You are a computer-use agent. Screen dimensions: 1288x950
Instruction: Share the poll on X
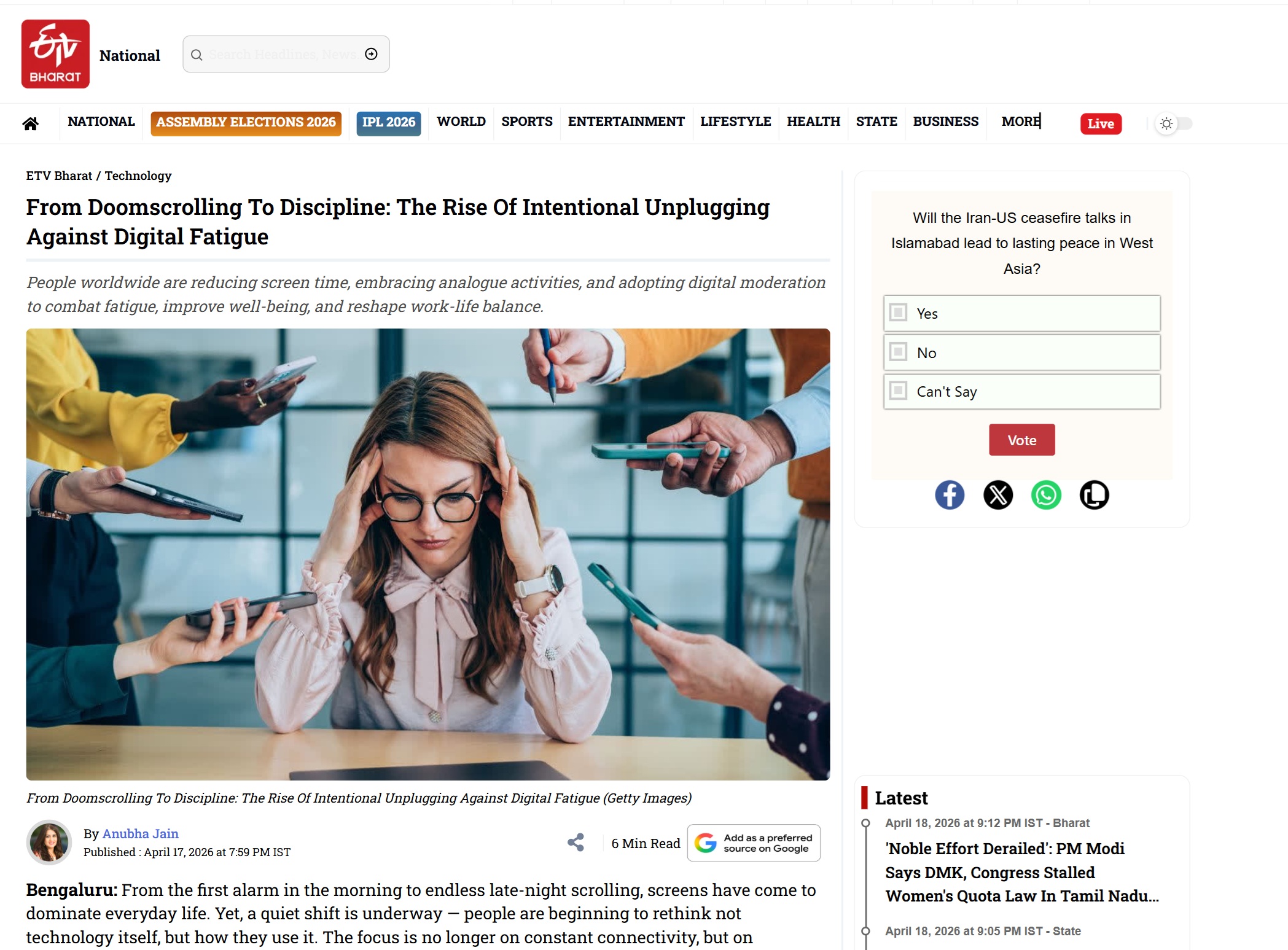[998, 495]
